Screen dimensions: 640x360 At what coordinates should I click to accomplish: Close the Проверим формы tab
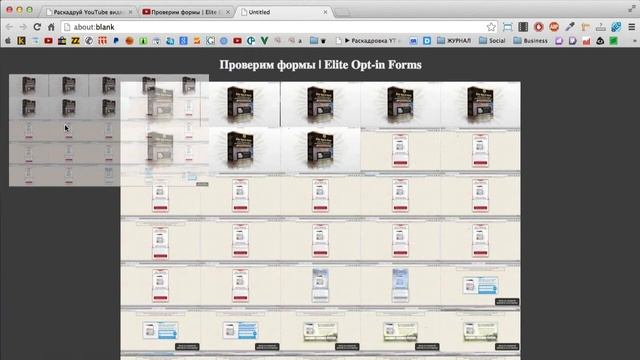[x=228, y=12]
